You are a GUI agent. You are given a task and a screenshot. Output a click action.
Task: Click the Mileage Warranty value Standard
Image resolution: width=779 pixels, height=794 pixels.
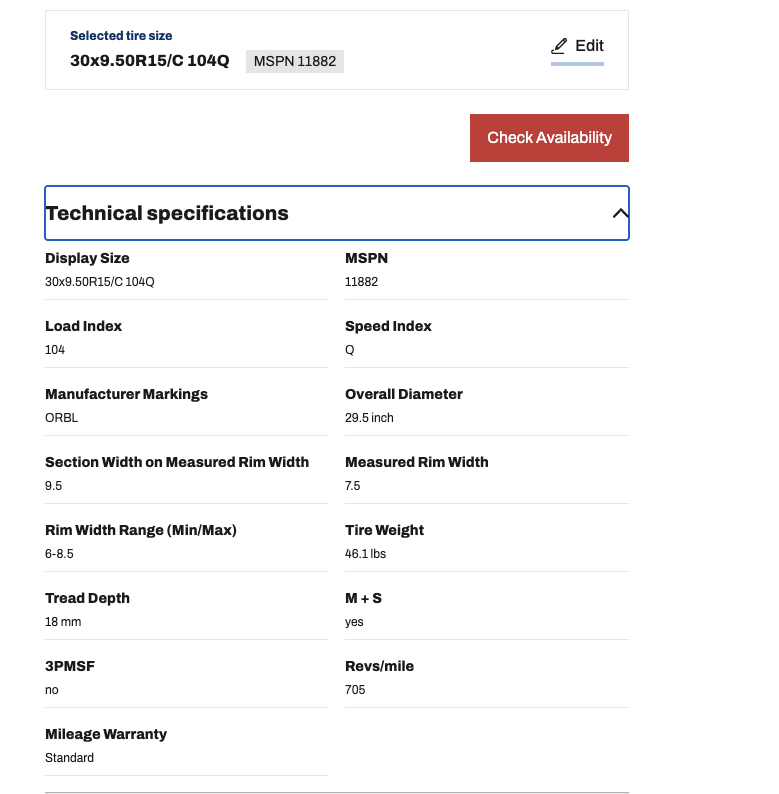point(69,758)
